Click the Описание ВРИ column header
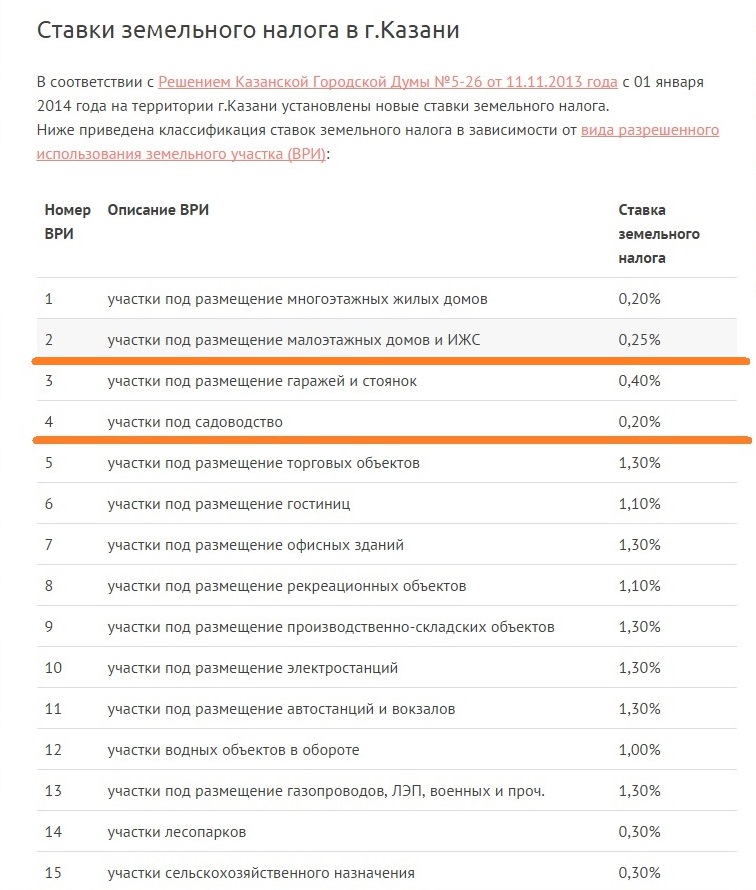Screen dimensions: 756x890 [158, 210]
